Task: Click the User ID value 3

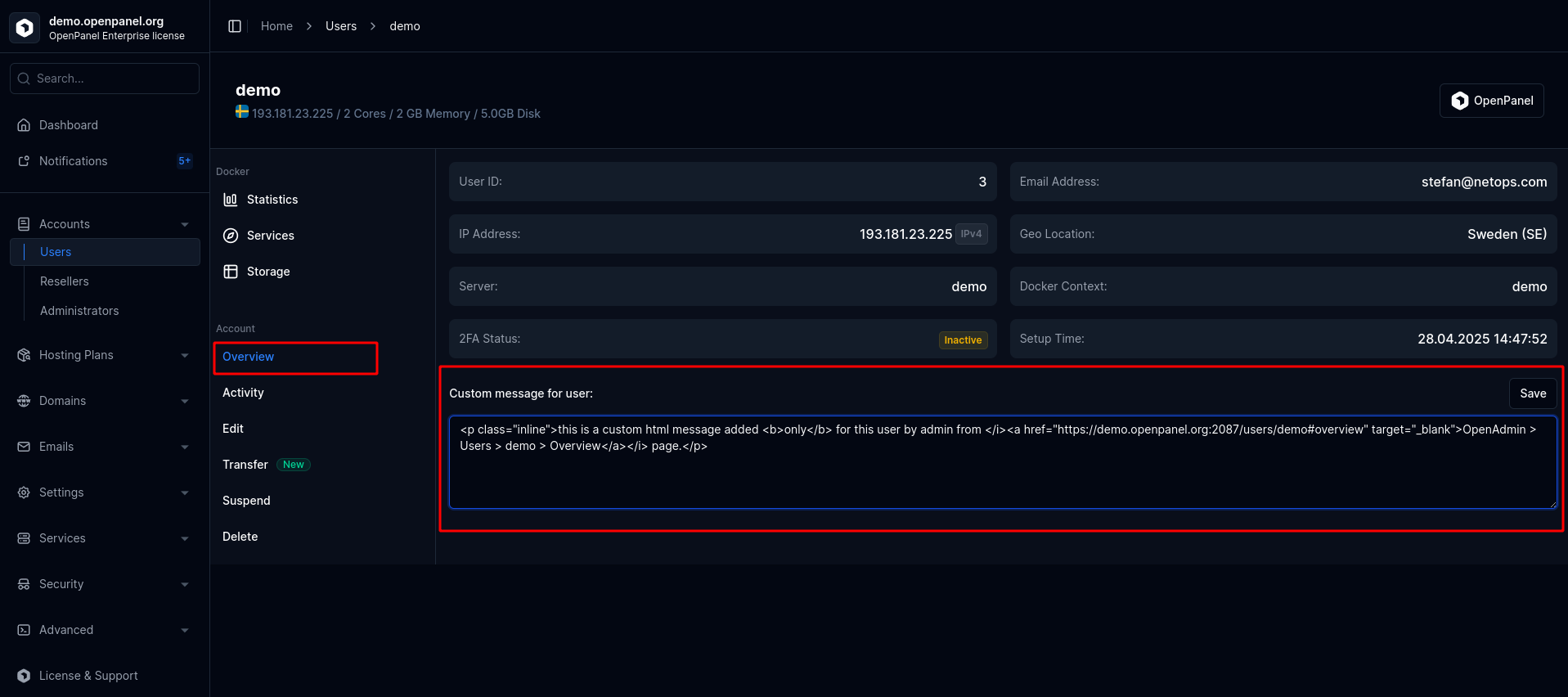Action: 982,182
